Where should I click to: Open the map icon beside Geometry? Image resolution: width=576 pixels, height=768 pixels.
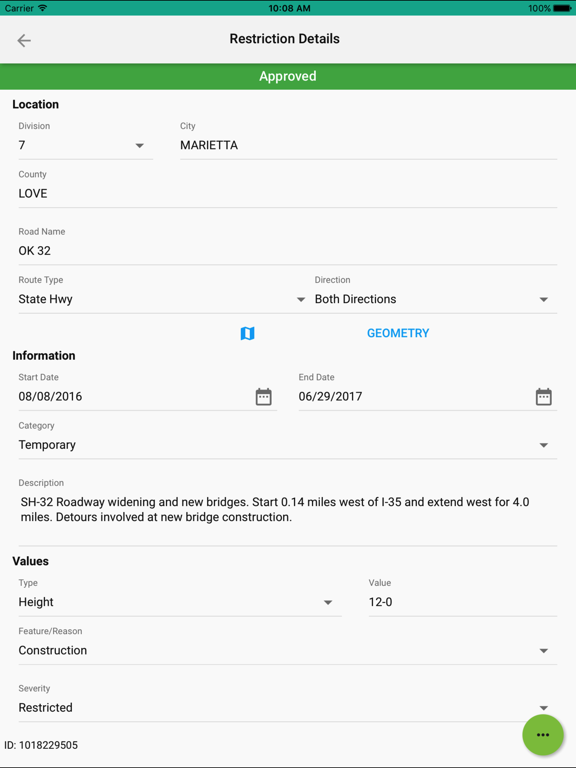(x=247, y=334)
